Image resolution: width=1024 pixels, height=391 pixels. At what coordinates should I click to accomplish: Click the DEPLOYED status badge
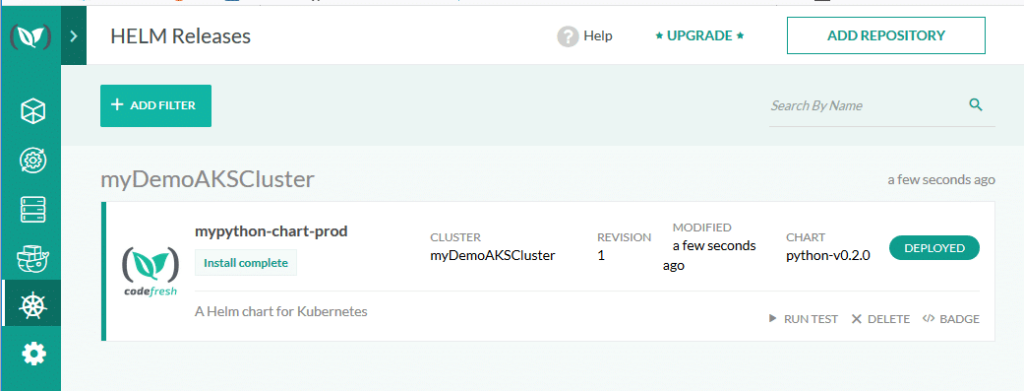coord(935,248)
